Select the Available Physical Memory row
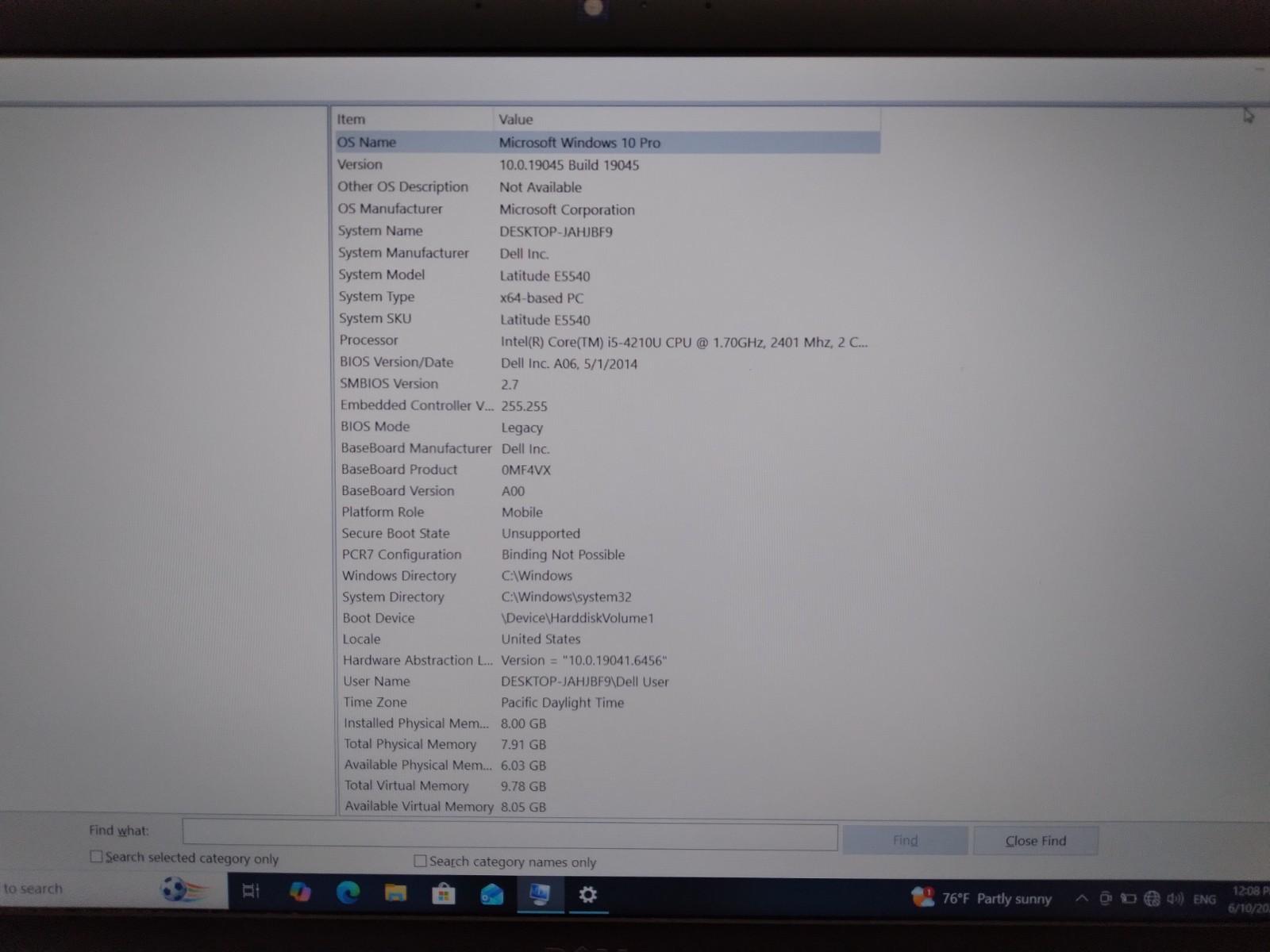 click(607, 765)
